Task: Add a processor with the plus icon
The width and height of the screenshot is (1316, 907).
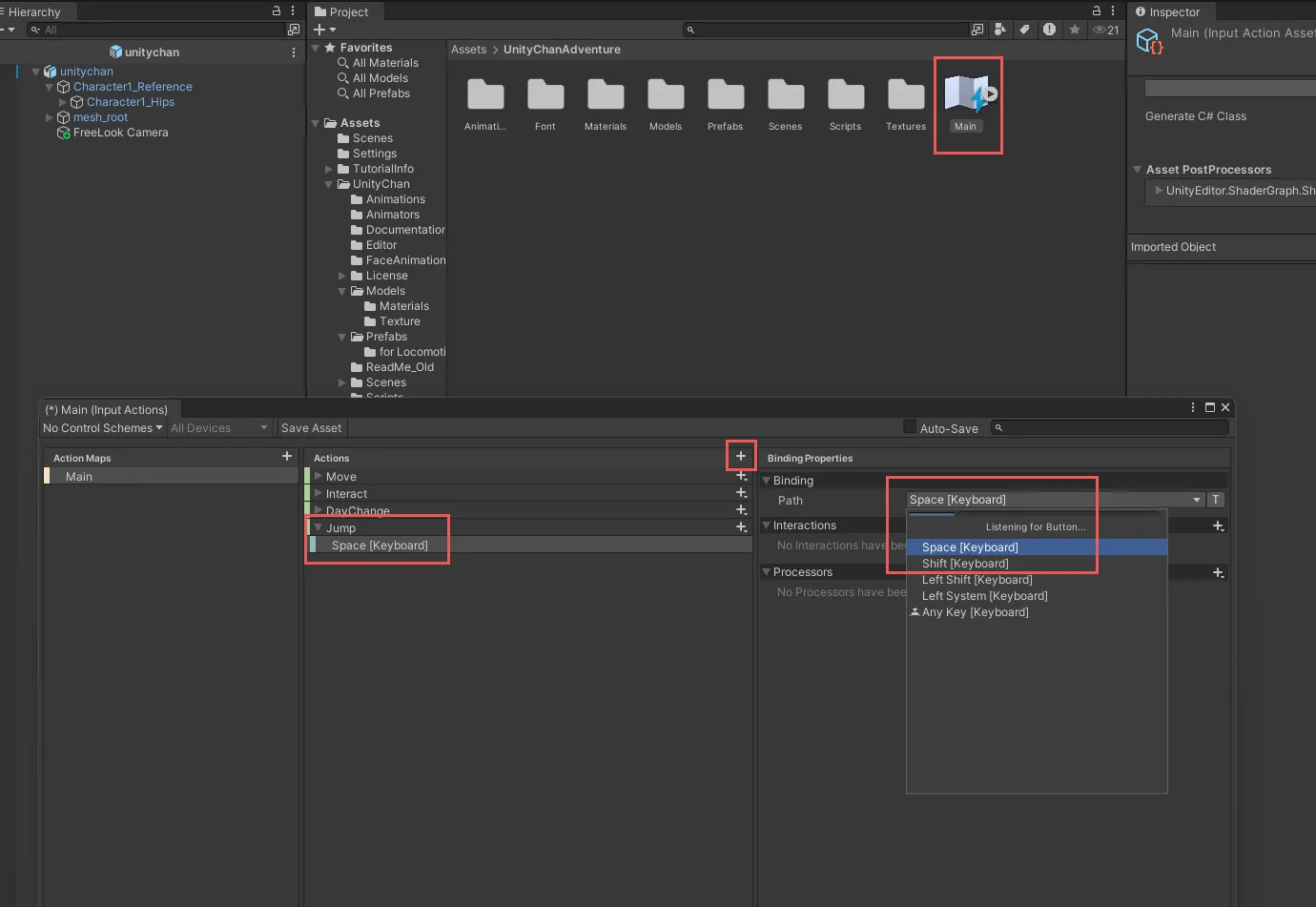Action: (1218, 572)
